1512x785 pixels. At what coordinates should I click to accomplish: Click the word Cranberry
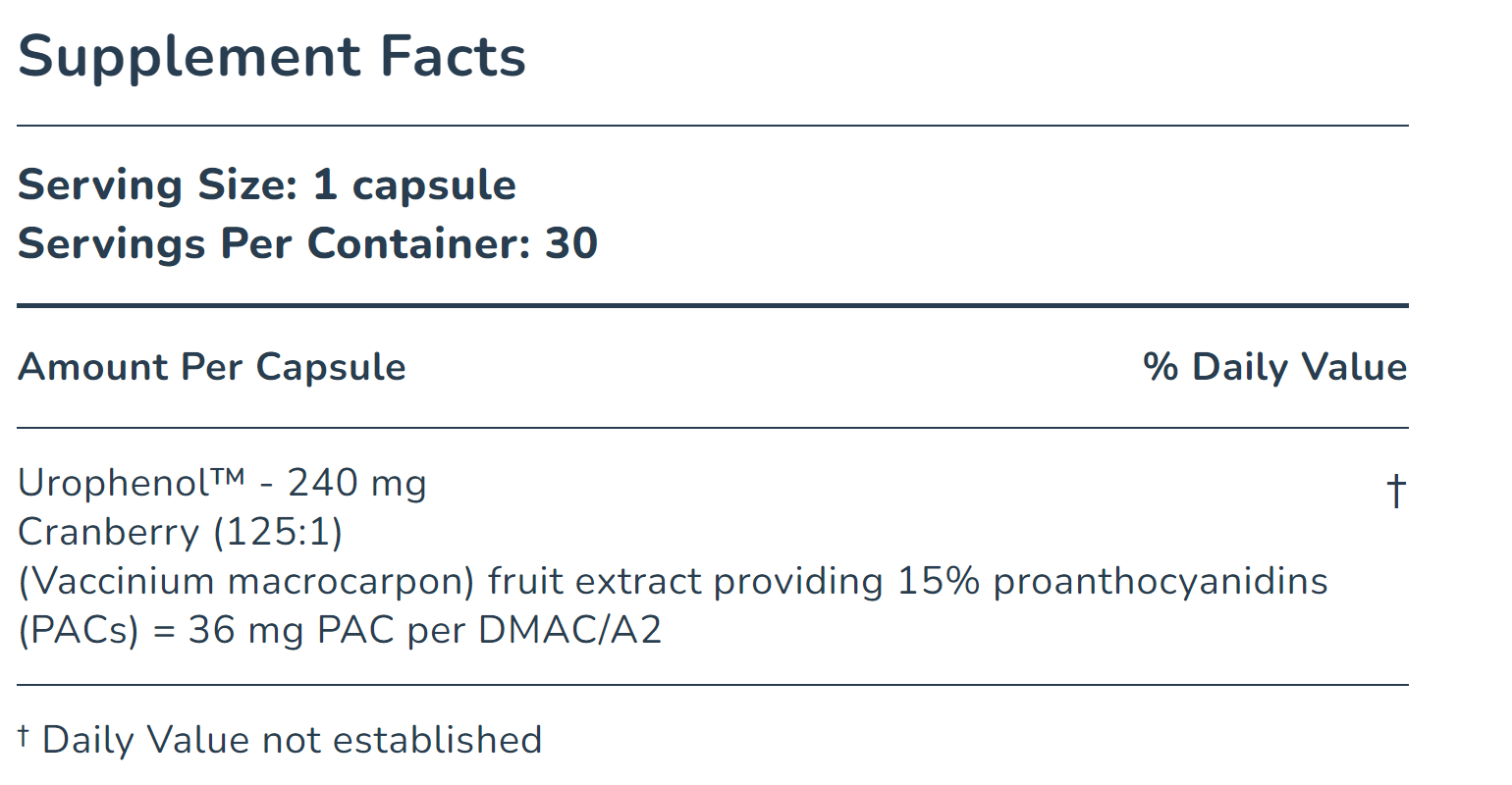point(109,532)
